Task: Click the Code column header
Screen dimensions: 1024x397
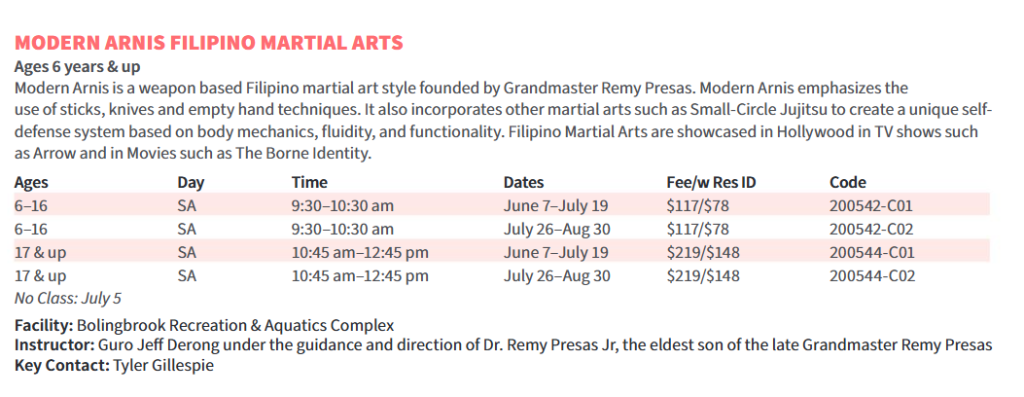Action: (x=848, y=182)
